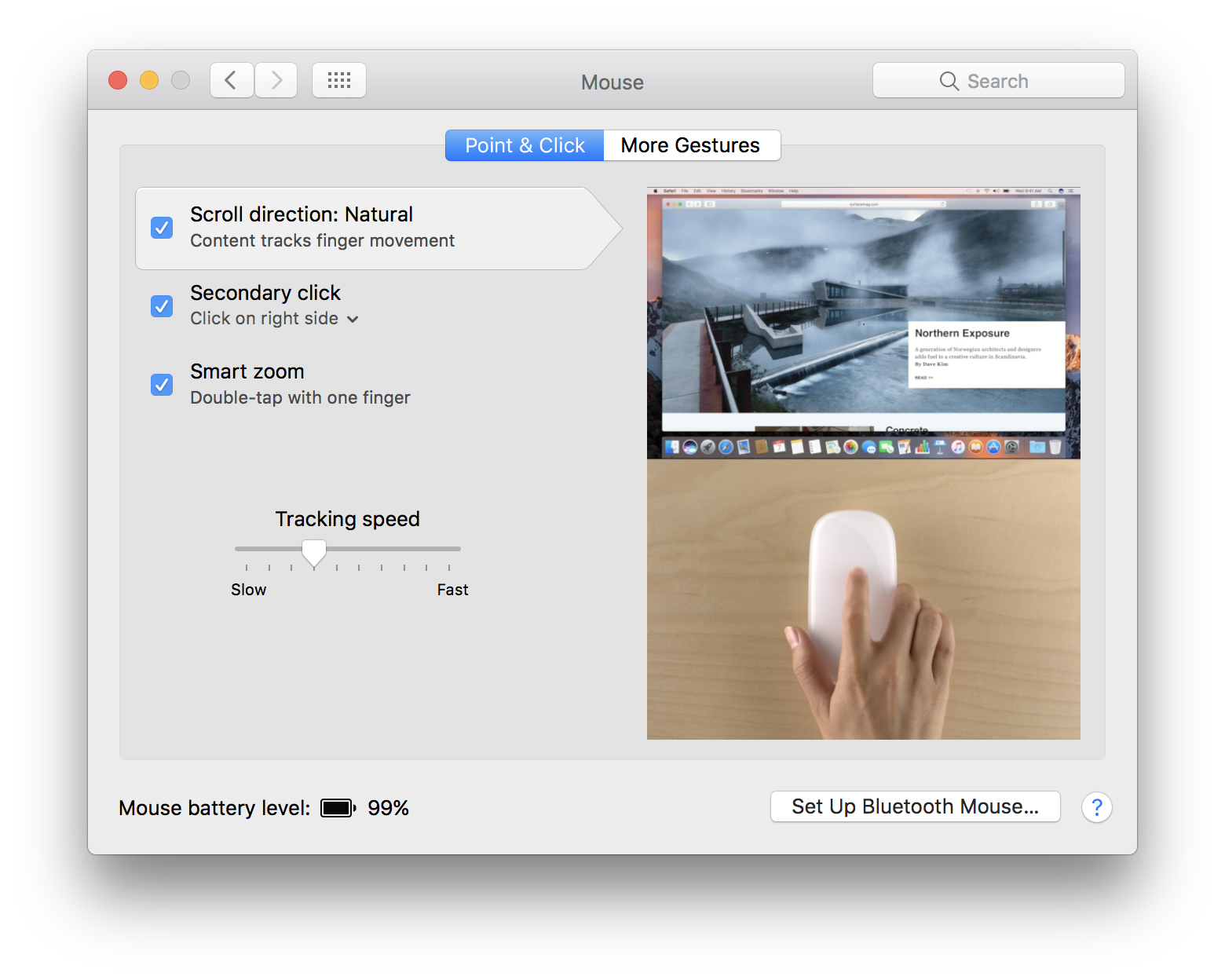
Task: Click Double-tap with one finger description
Action: tap(300, 397)
